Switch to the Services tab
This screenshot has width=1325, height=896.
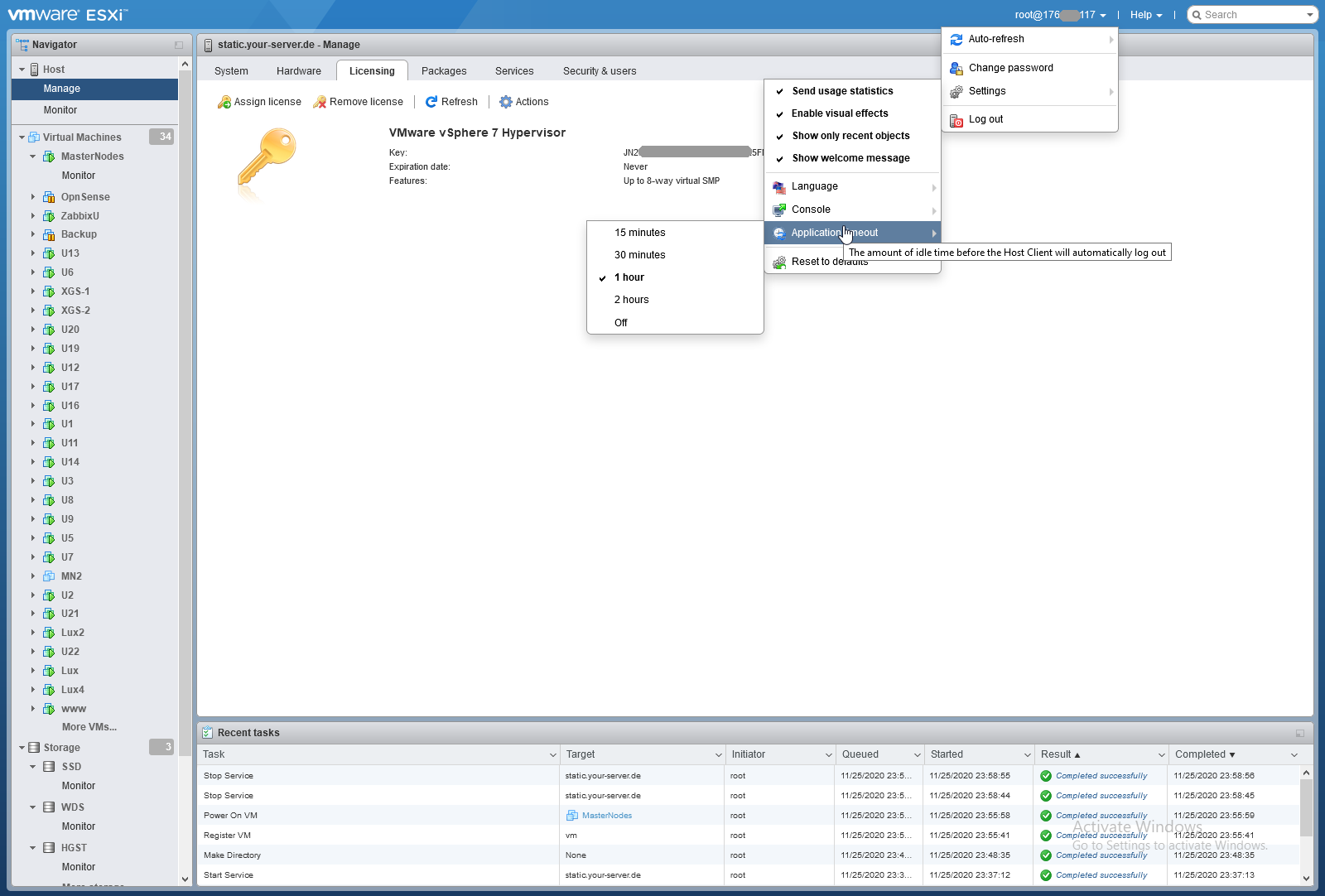coord(514,71)
